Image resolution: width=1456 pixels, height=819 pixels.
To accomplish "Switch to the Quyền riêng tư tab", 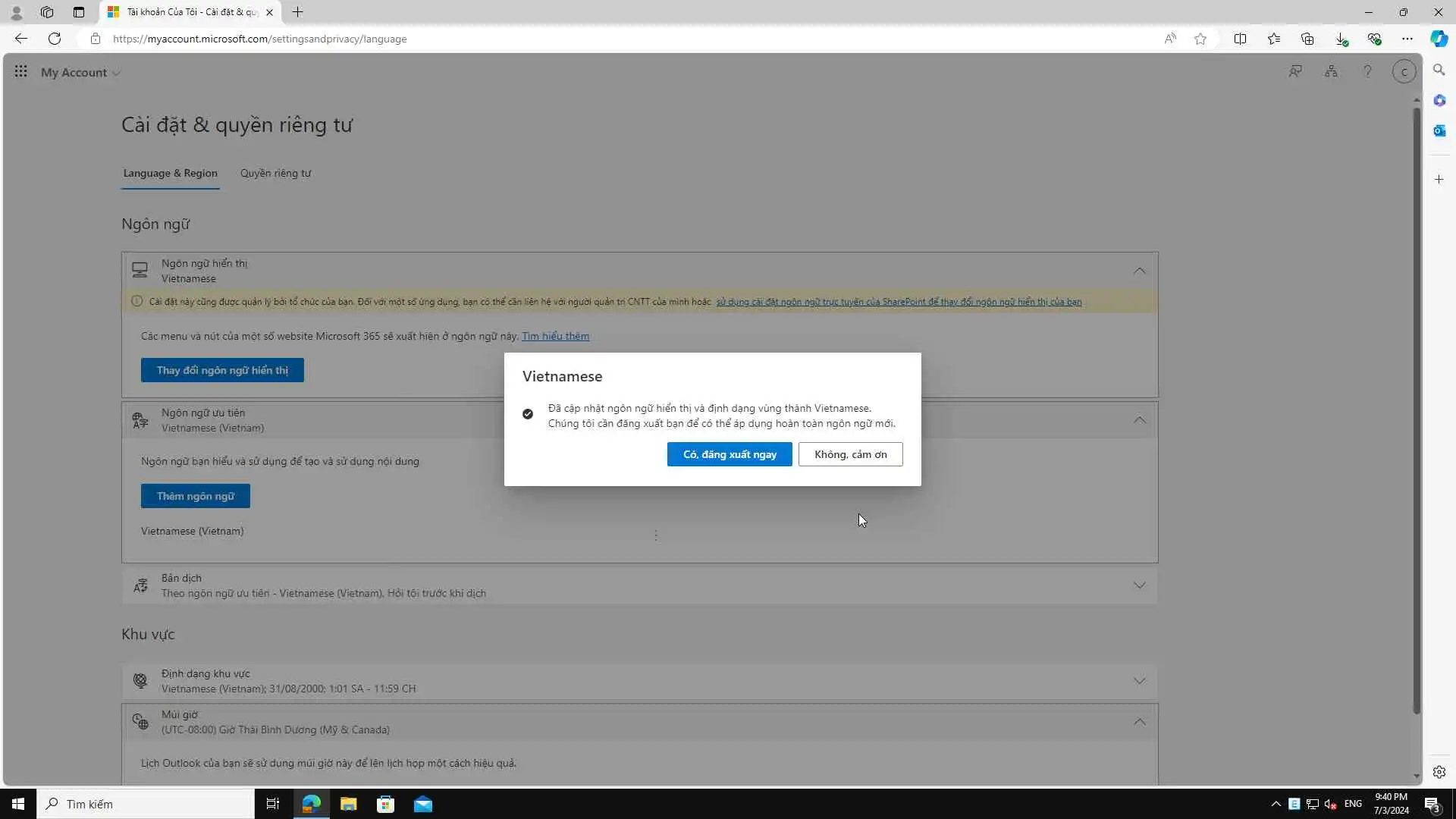I will point(275,173).
